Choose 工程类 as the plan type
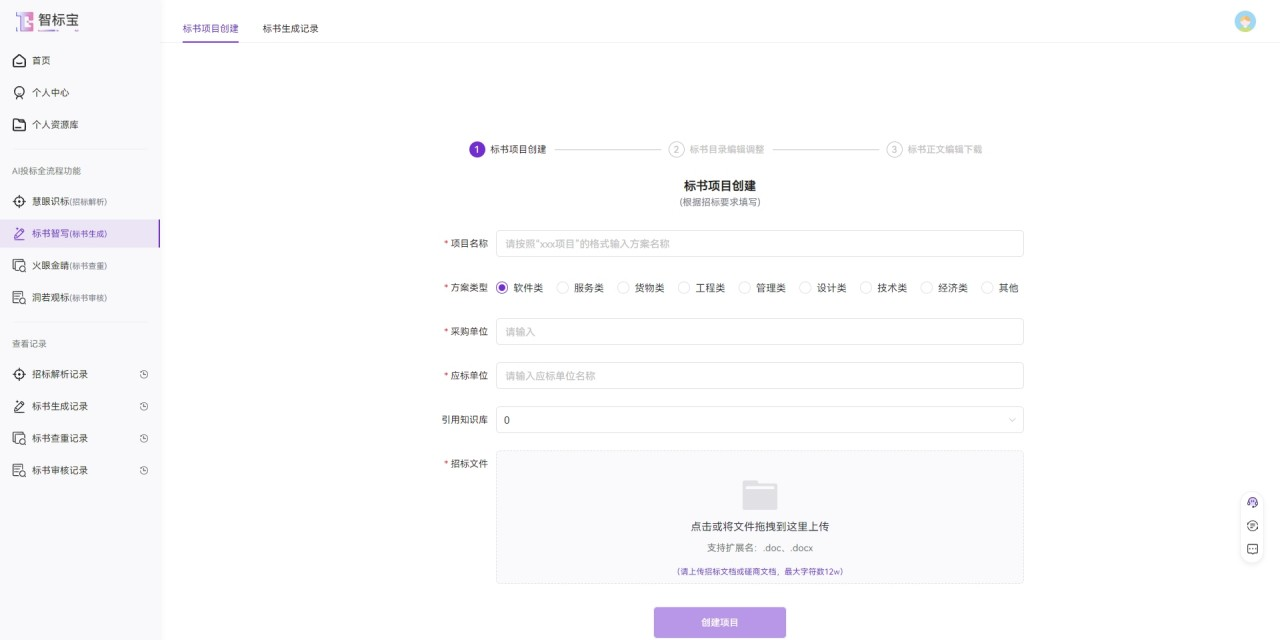Viewport: 1280px width, 640px height. (x=685, y=288)
